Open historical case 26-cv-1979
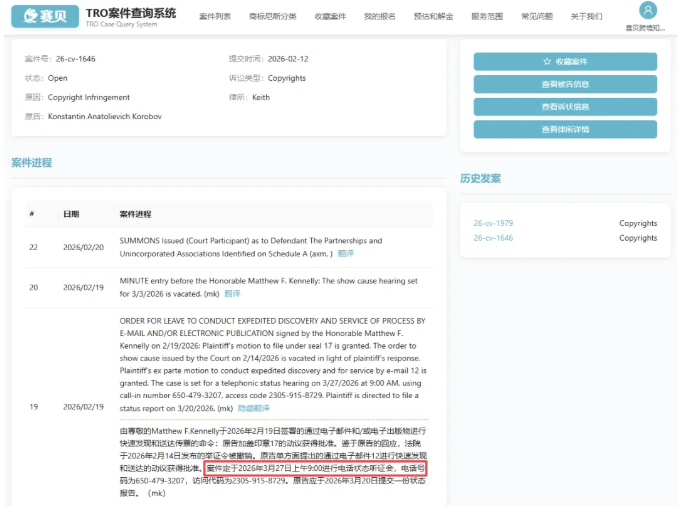The image size is (677, 507). tap(493, 224)
